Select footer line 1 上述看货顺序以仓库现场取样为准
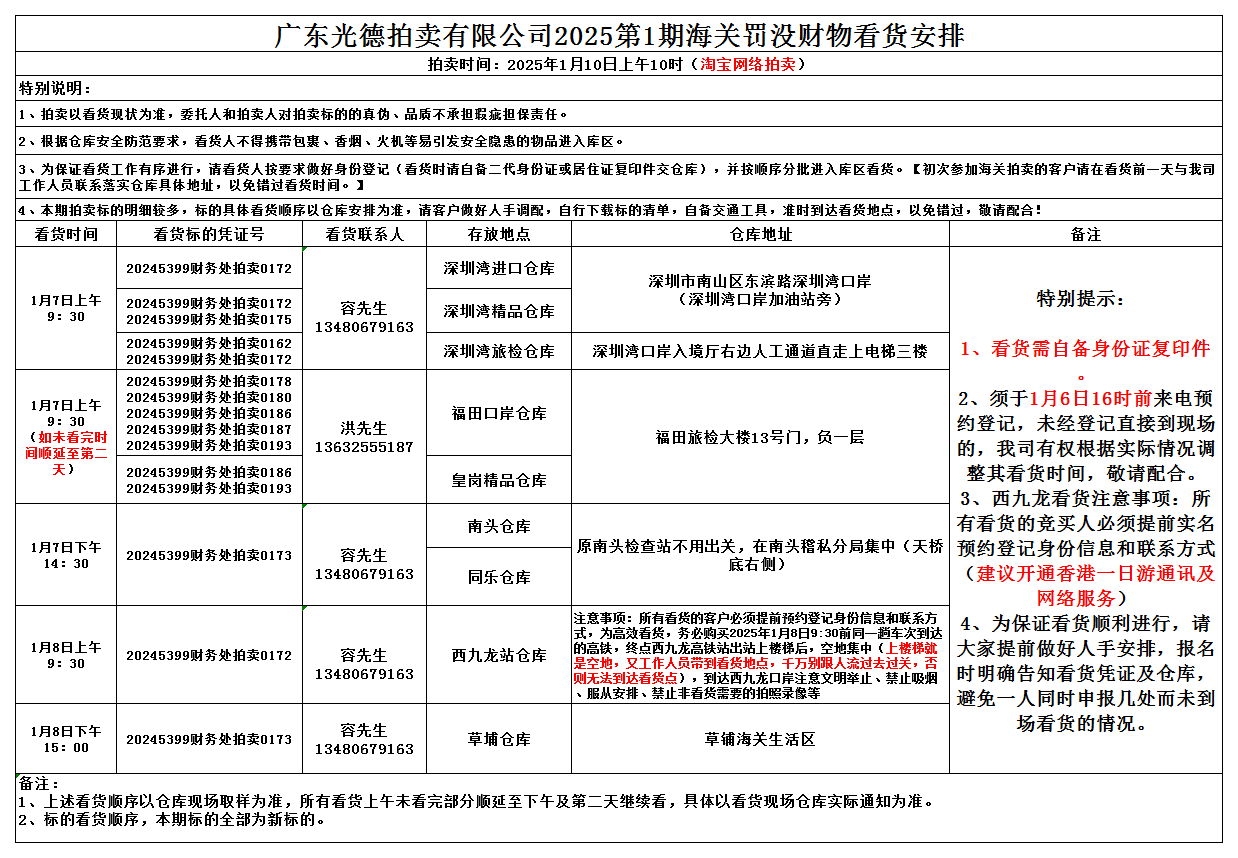 tap(478, 802)
